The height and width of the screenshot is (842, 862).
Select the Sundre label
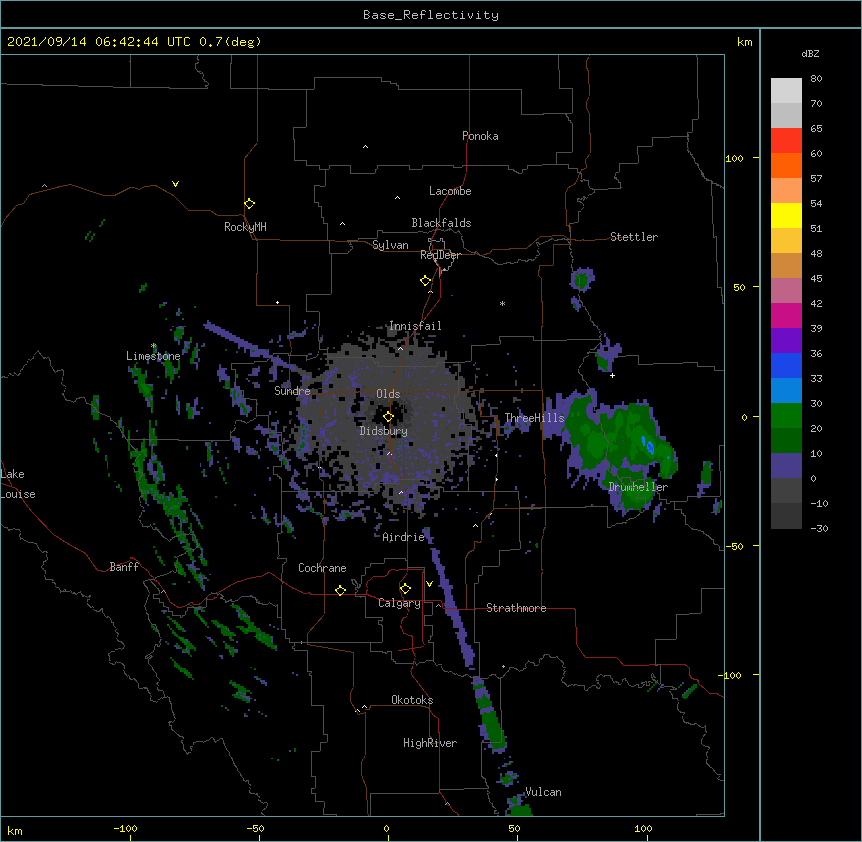(x=292, y=391)
